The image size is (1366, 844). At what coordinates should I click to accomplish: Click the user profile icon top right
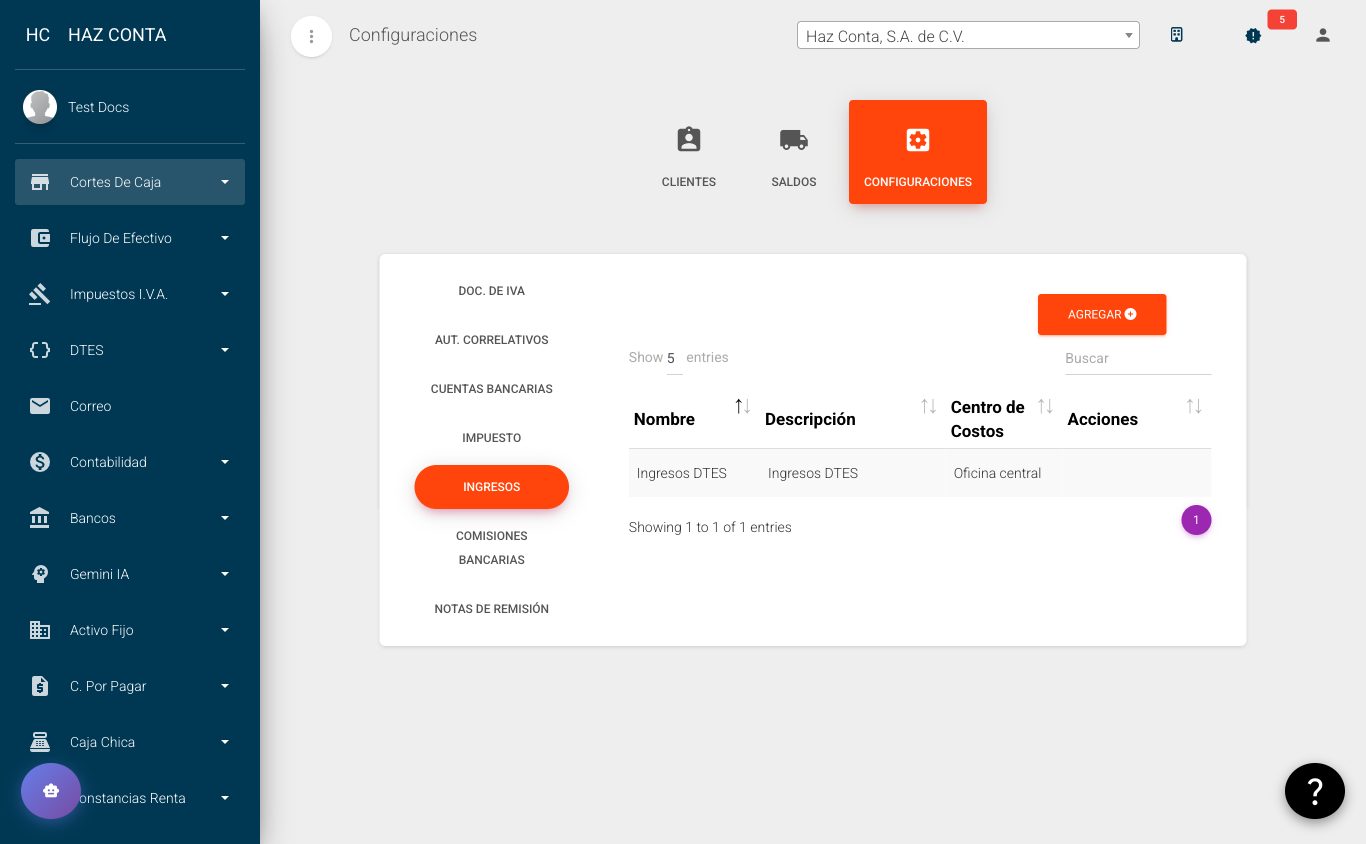(x=1322, y=35)
